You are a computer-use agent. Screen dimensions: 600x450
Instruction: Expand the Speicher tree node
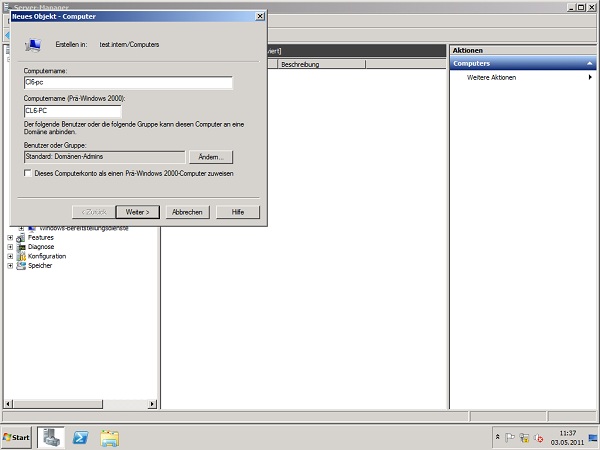coord(10,266)
